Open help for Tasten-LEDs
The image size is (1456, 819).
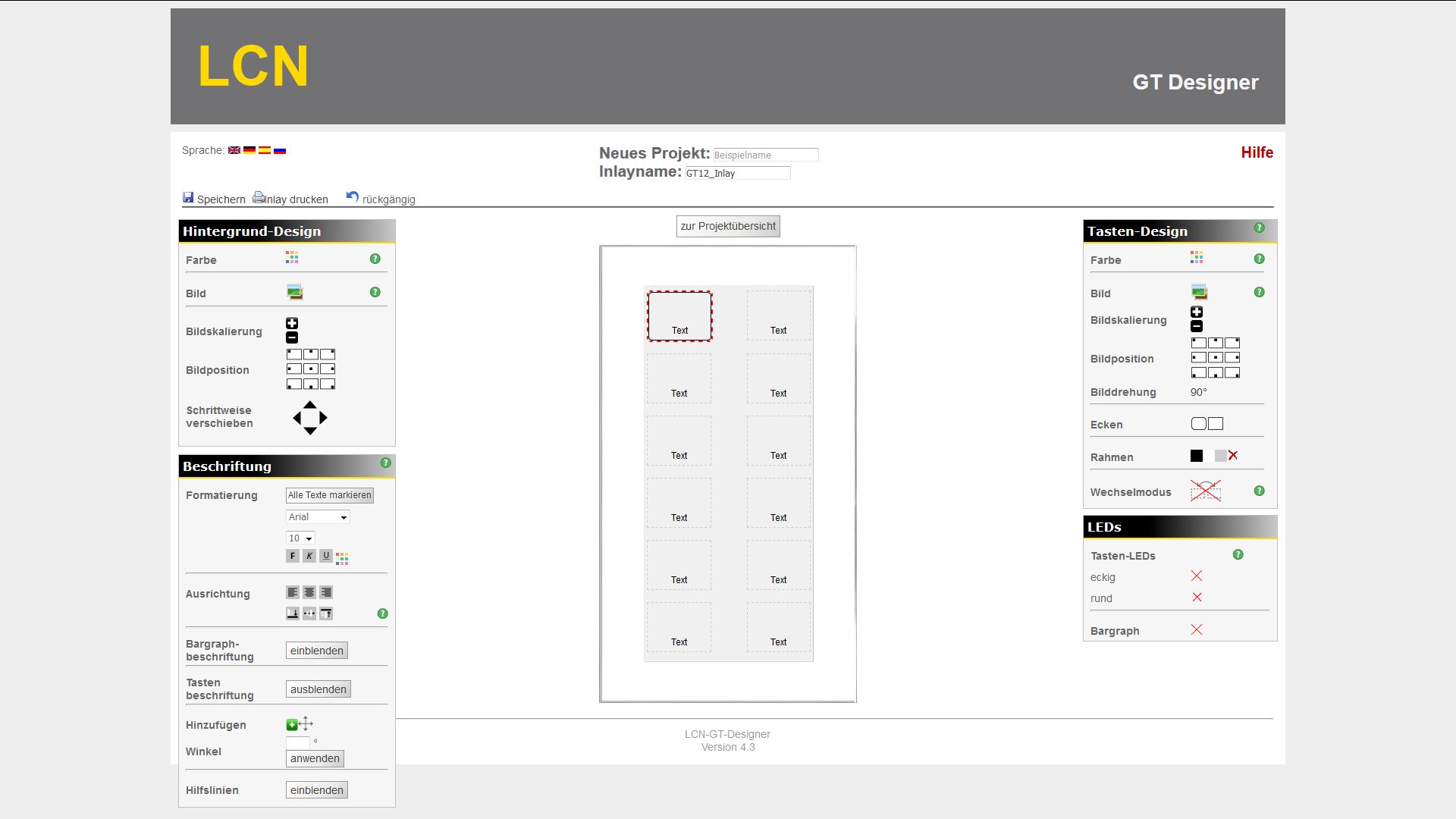(1238, 554)
